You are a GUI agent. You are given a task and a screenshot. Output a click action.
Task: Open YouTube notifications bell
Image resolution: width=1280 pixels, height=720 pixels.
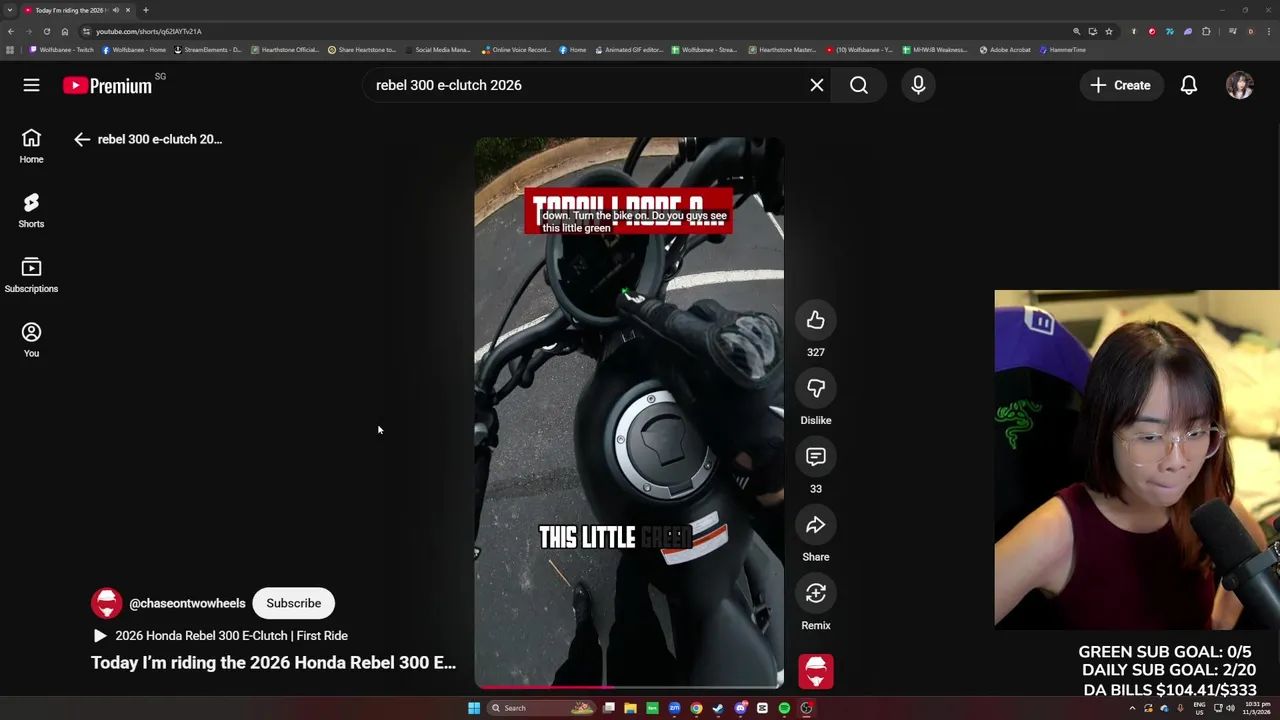pyautogui.click(x=1189, y=85)
